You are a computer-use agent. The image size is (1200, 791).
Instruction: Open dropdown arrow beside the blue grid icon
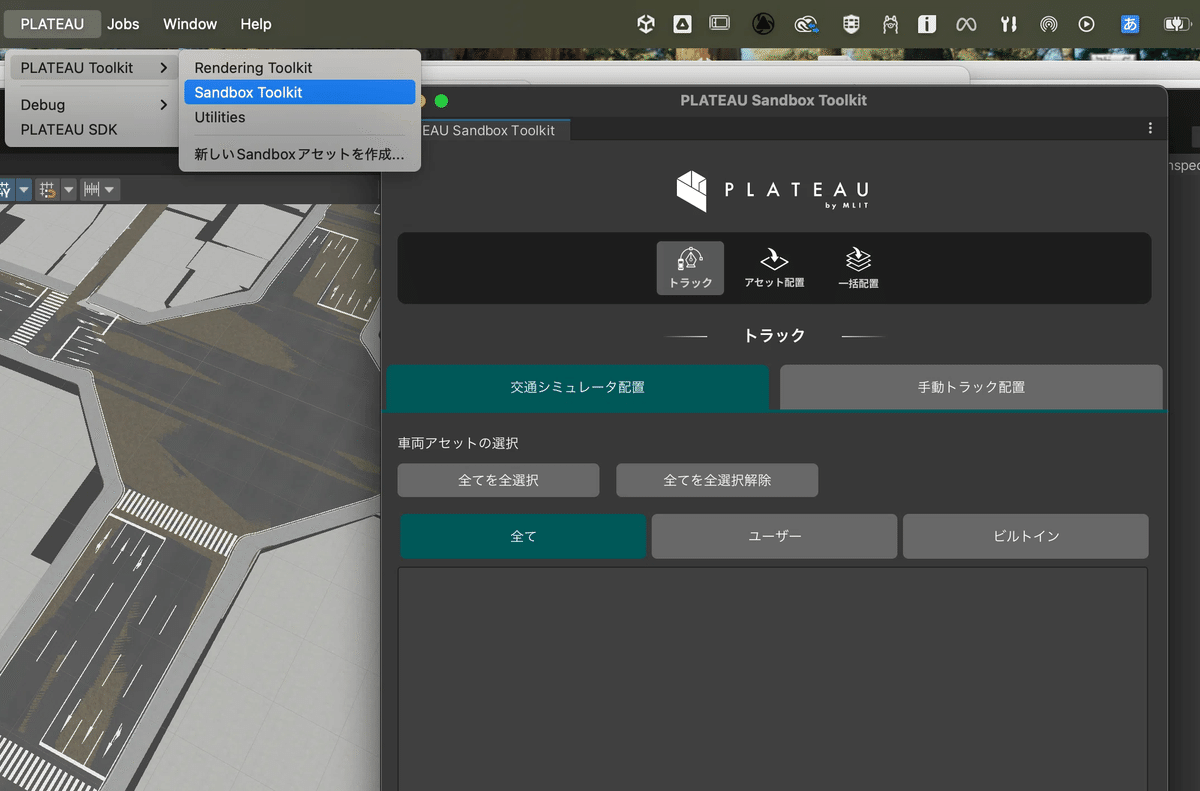[25, 189]
